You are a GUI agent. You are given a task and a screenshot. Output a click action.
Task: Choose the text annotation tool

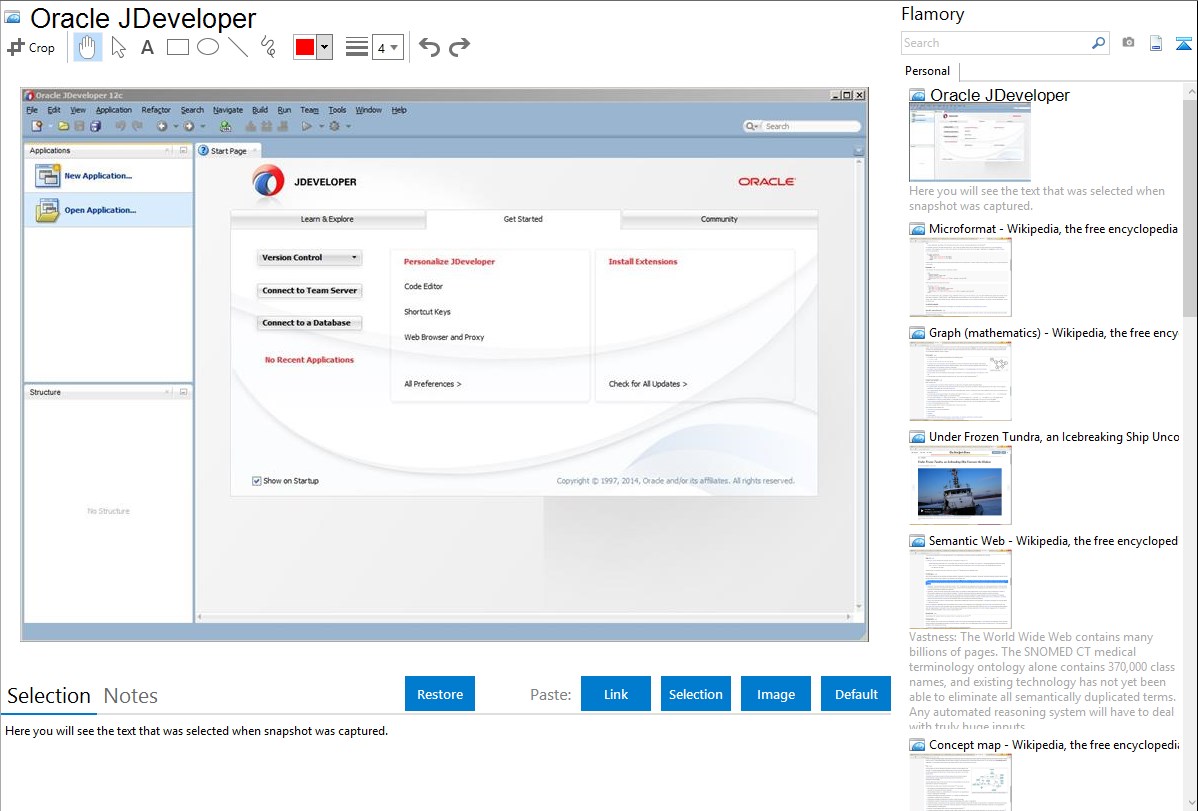(x=147, y=47)
